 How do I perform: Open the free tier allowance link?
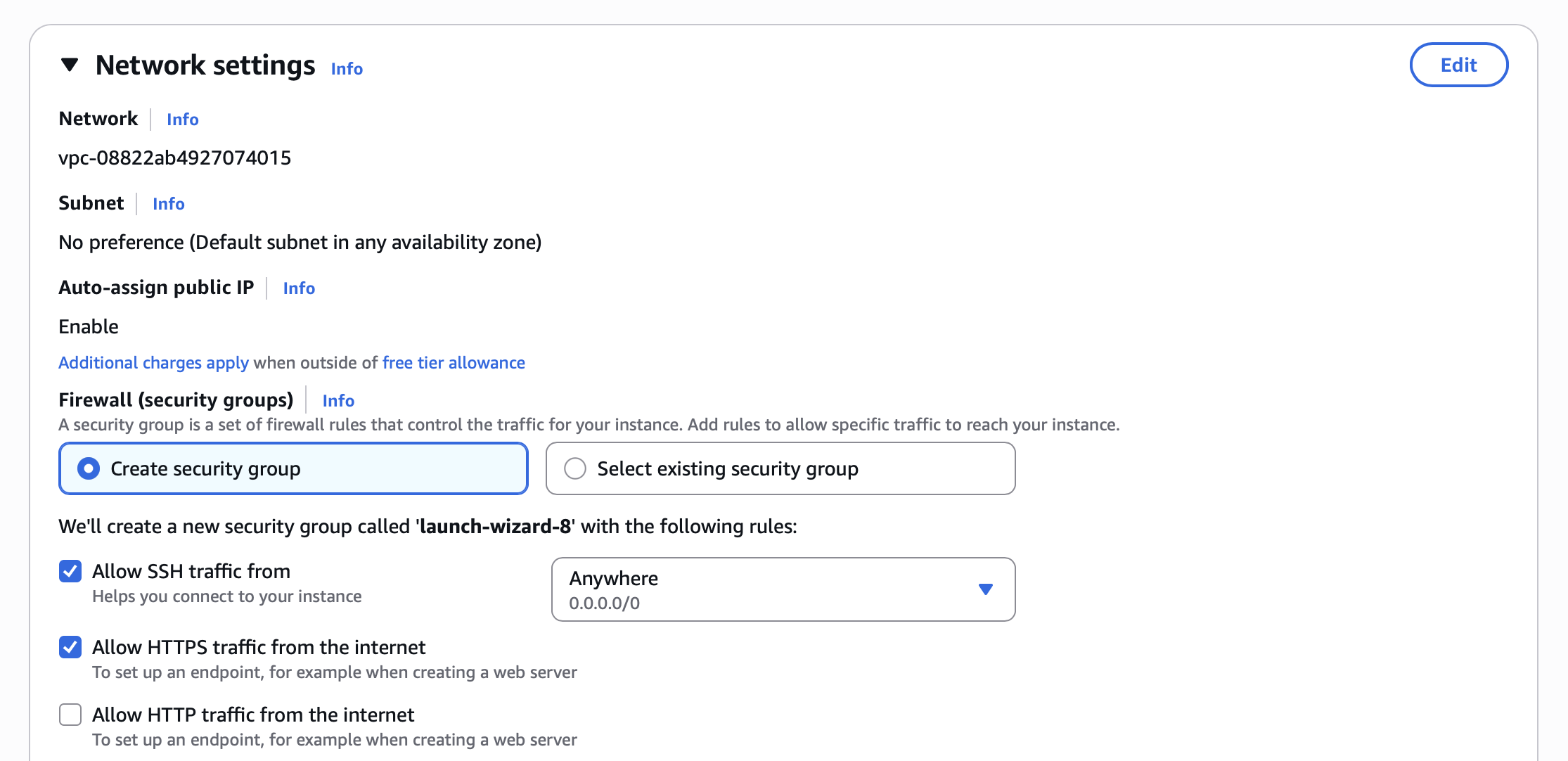pos(452,363)
